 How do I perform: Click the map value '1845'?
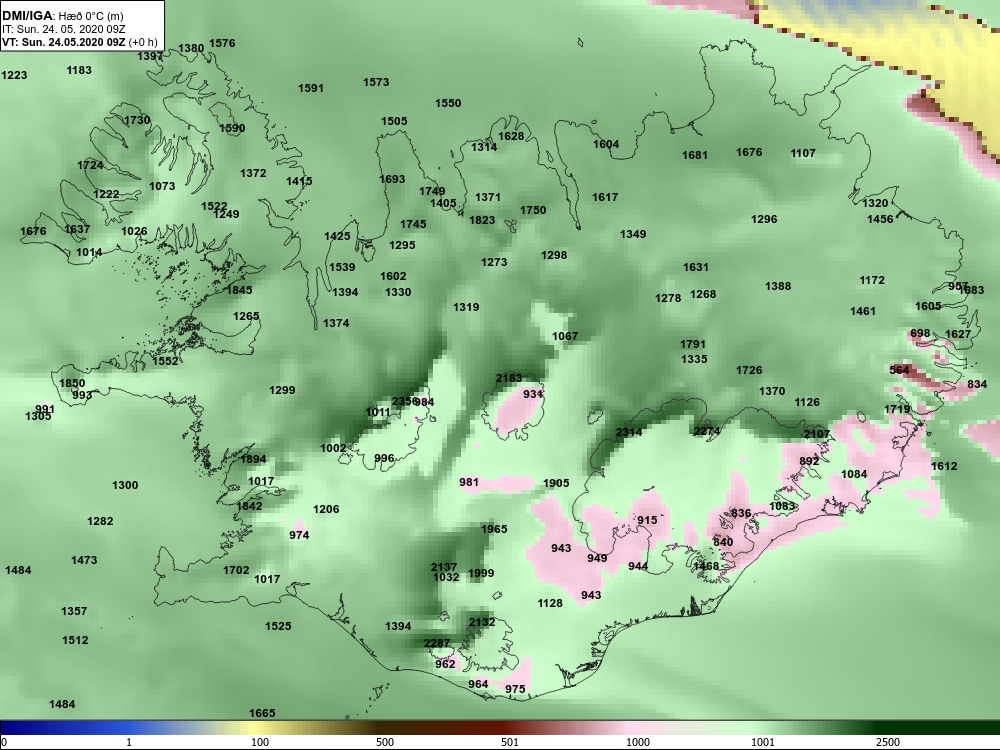click(239, 290)
